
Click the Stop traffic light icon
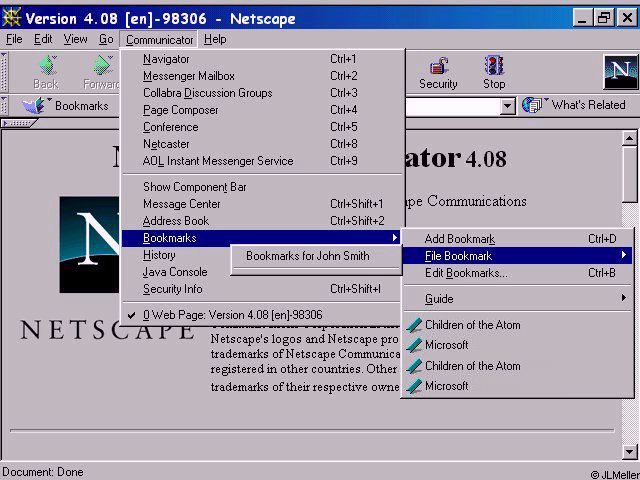pyautogui.click(x=493, y=66)
